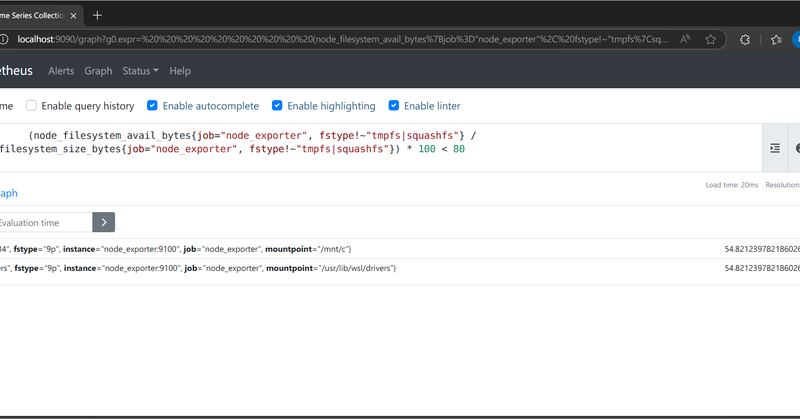Image resolution: width=800 pixels, height=419 pixels.
Task: Open the Graph page in navbar
Action: 98,71
